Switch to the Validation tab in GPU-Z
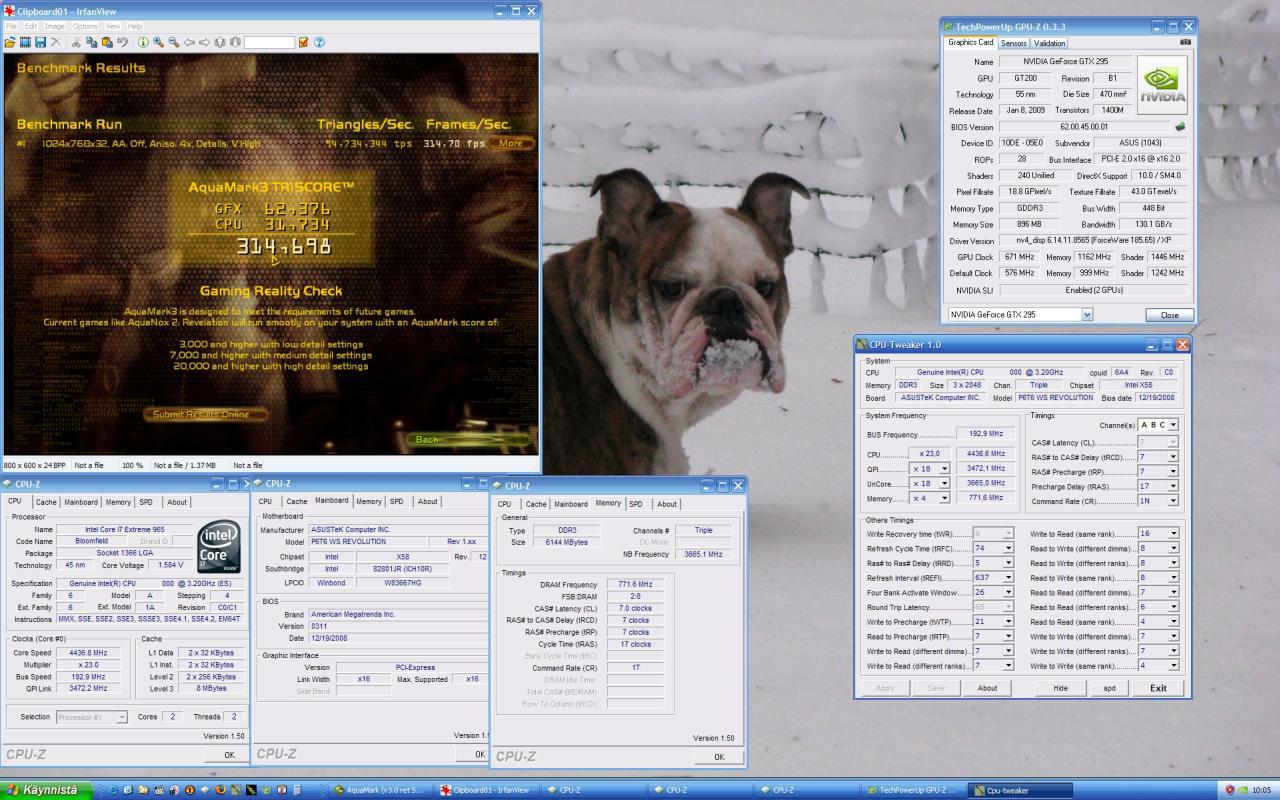1280x800 pixels. click(x=1049, y=43)
